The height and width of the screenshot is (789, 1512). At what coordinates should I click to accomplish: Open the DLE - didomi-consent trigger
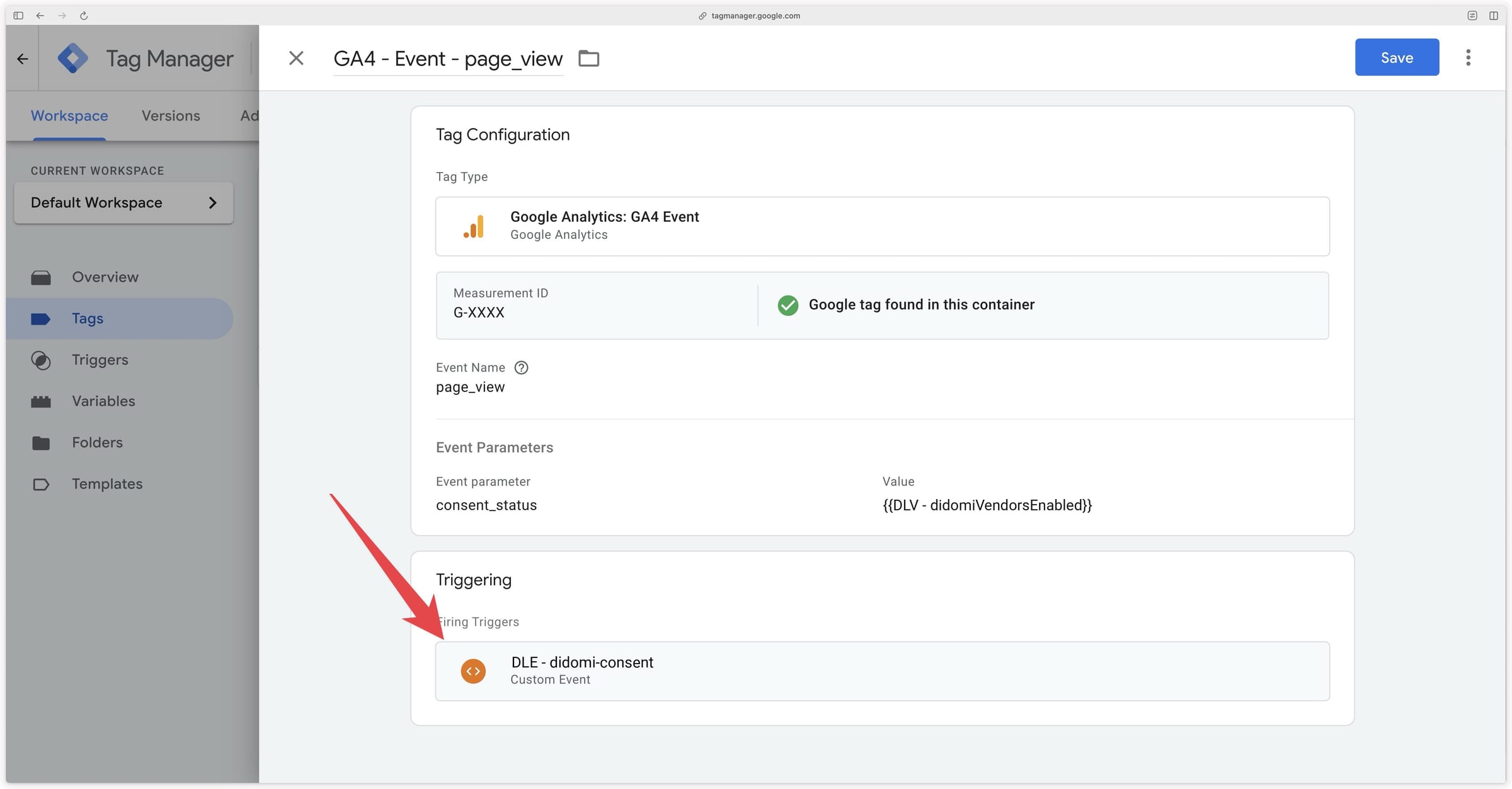click(882, 671)
